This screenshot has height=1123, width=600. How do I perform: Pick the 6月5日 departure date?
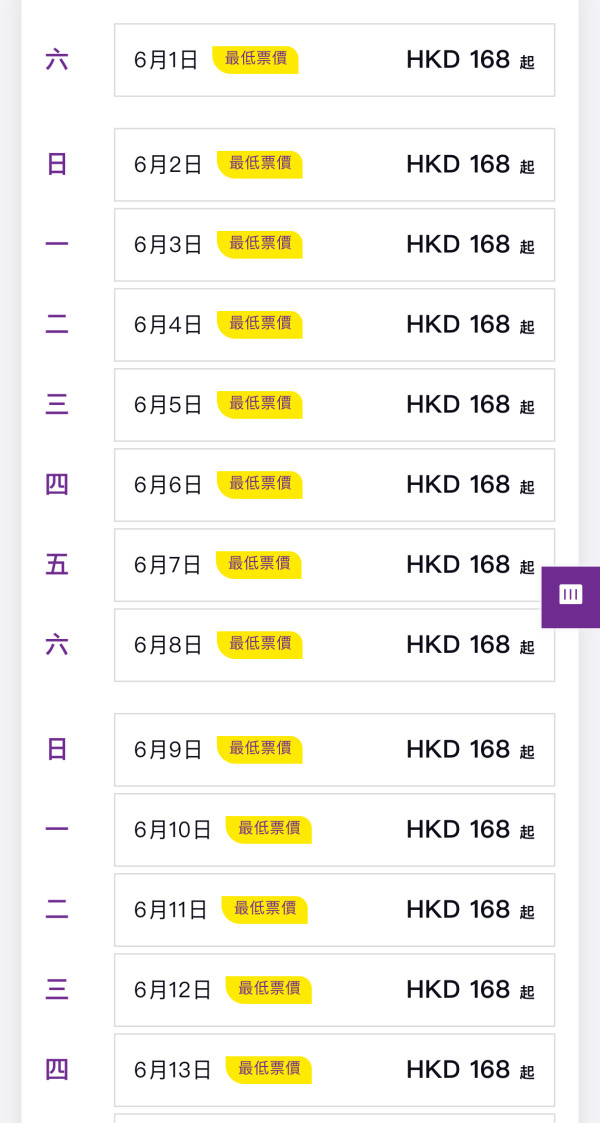pos(334,404)
